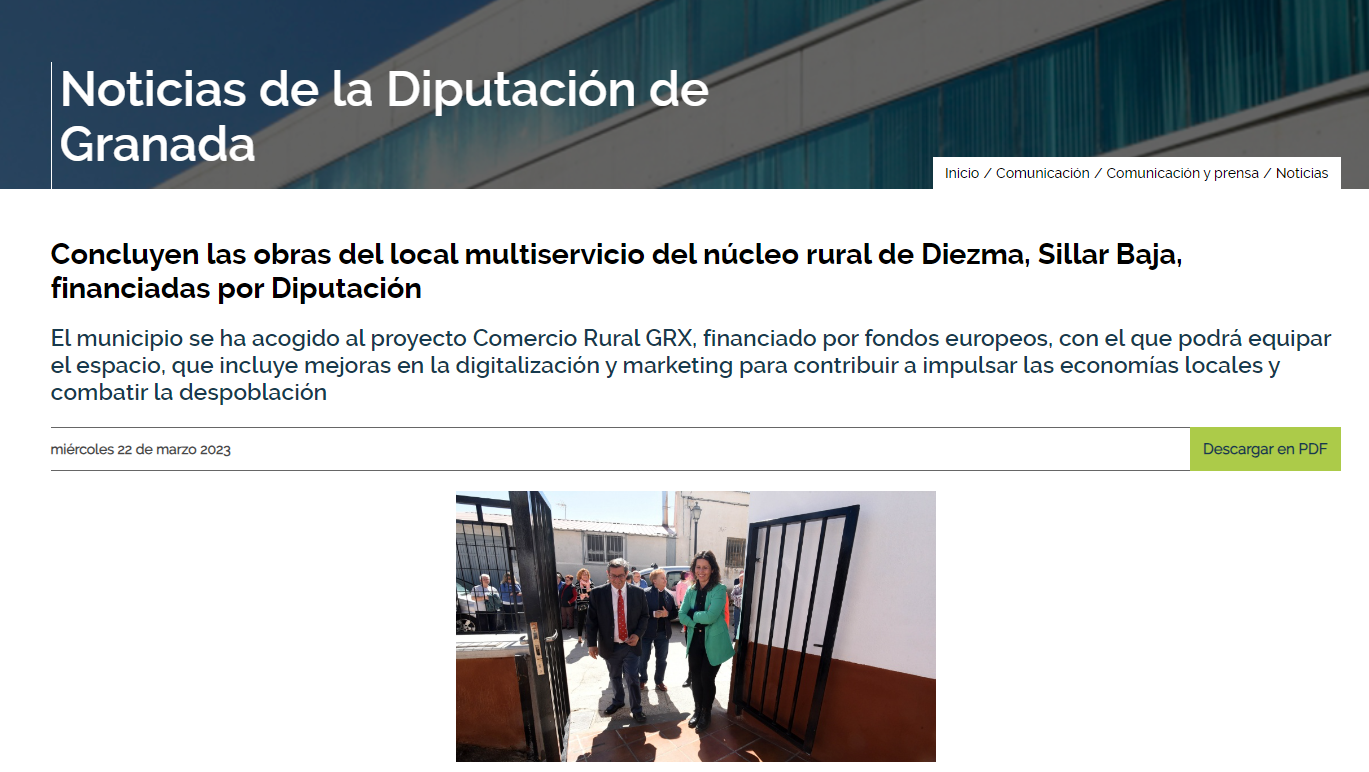Open the Comunicación y prensa breadcrumb
The width and height of the screenshot is (1369, 772).
(1182, 173)
